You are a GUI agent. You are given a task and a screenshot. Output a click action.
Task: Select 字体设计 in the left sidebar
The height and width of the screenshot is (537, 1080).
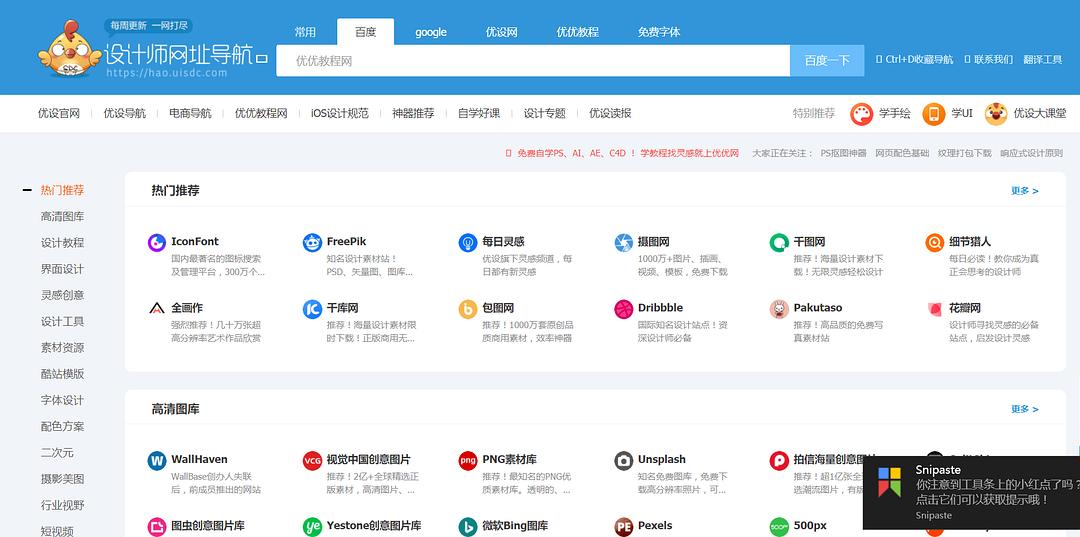(63, 400)
